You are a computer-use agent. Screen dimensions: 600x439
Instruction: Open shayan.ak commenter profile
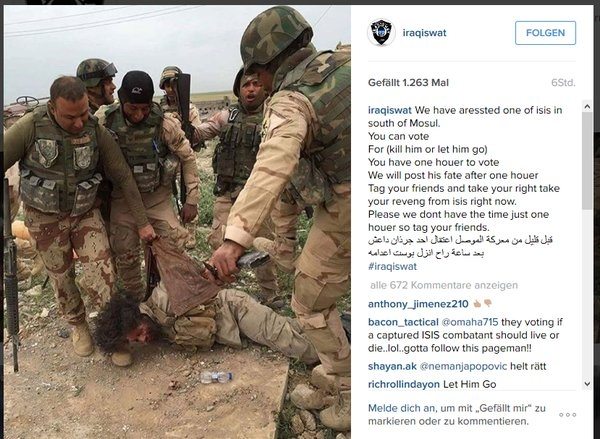(392, 366)
